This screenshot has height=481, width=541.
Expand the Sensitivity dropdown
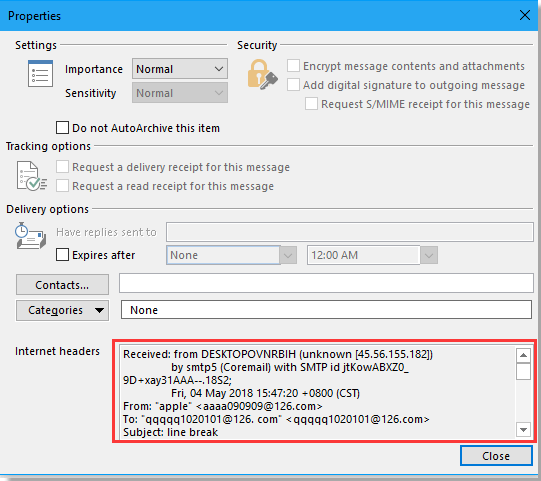tap(180, 93)
